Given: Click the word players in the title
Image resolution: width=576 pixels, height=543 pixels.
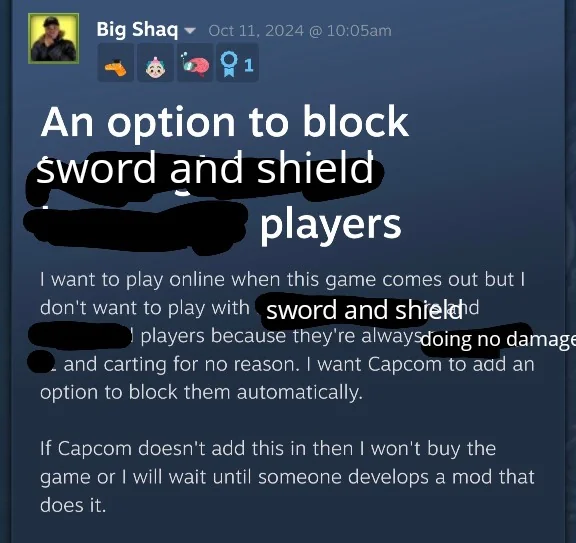Looking at the screenshot, I should coord(331,224).
